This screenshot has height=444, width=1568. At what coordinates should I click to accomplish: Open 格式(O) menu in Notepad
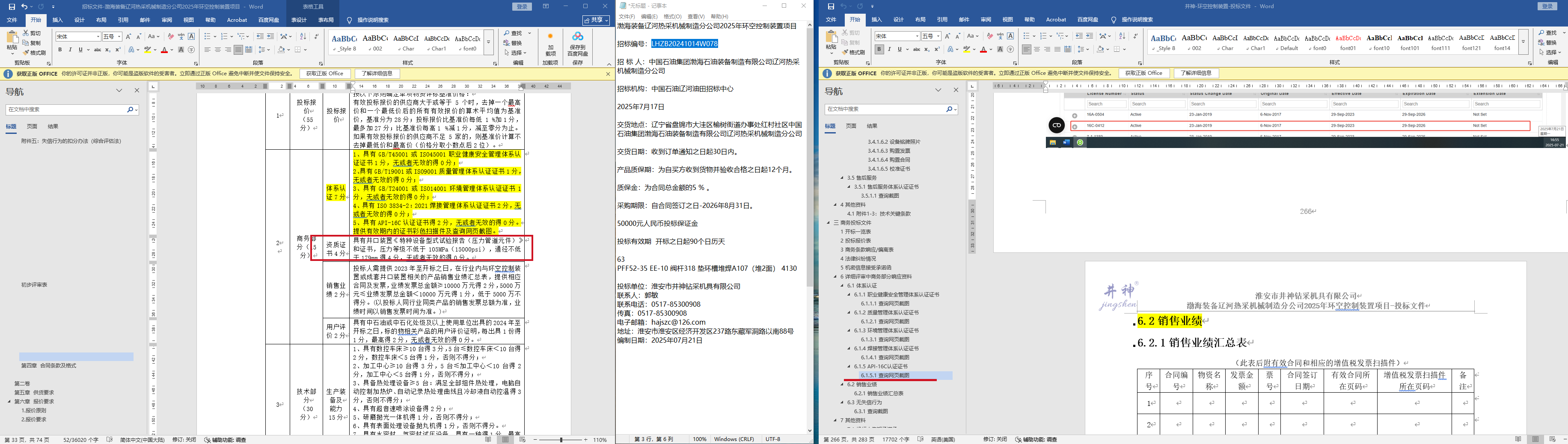coord(672,16)
